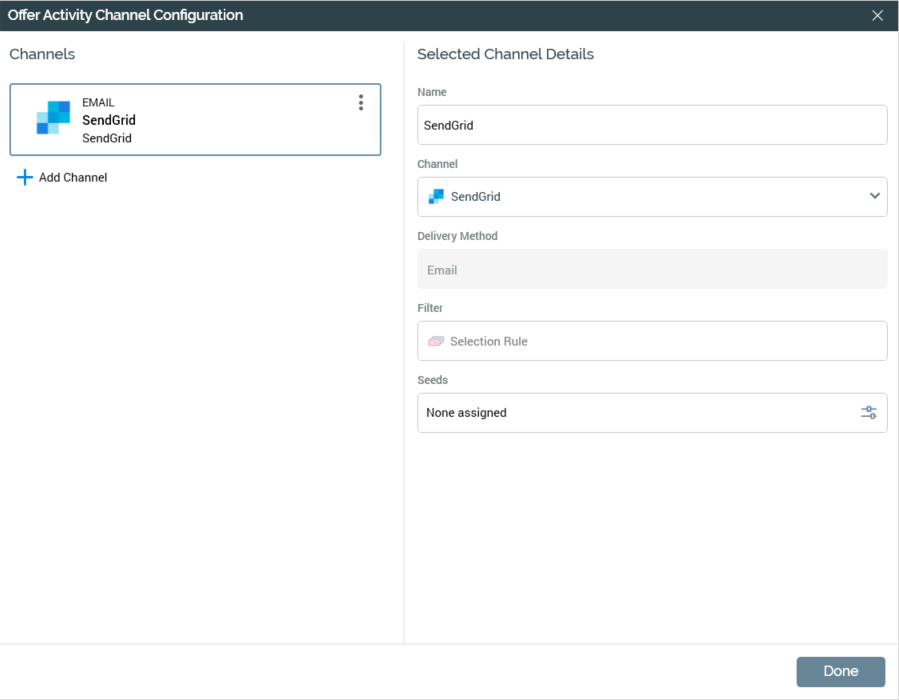Viewport: 899px width, 700px height.
Task: Click the Channels panel heading
Action: 42,54
